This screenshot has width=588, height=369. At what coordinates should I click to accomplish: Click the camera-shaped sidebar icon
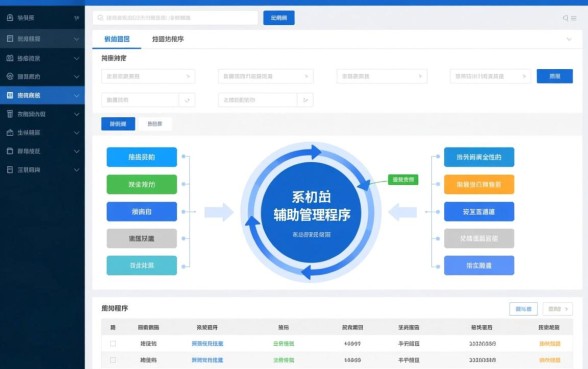click(10, 58)
